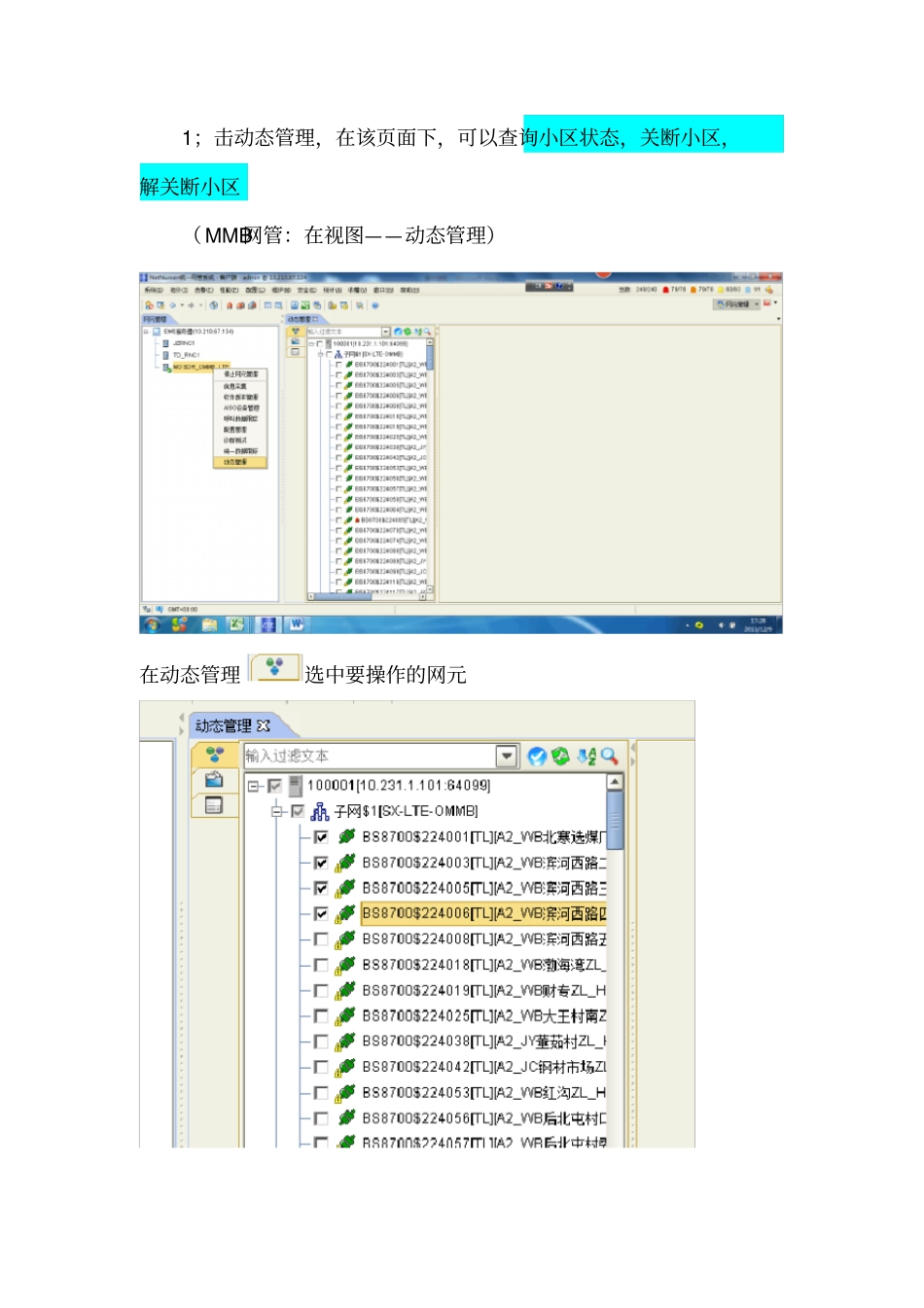Click the green refresh icon beside filter box

560,756
